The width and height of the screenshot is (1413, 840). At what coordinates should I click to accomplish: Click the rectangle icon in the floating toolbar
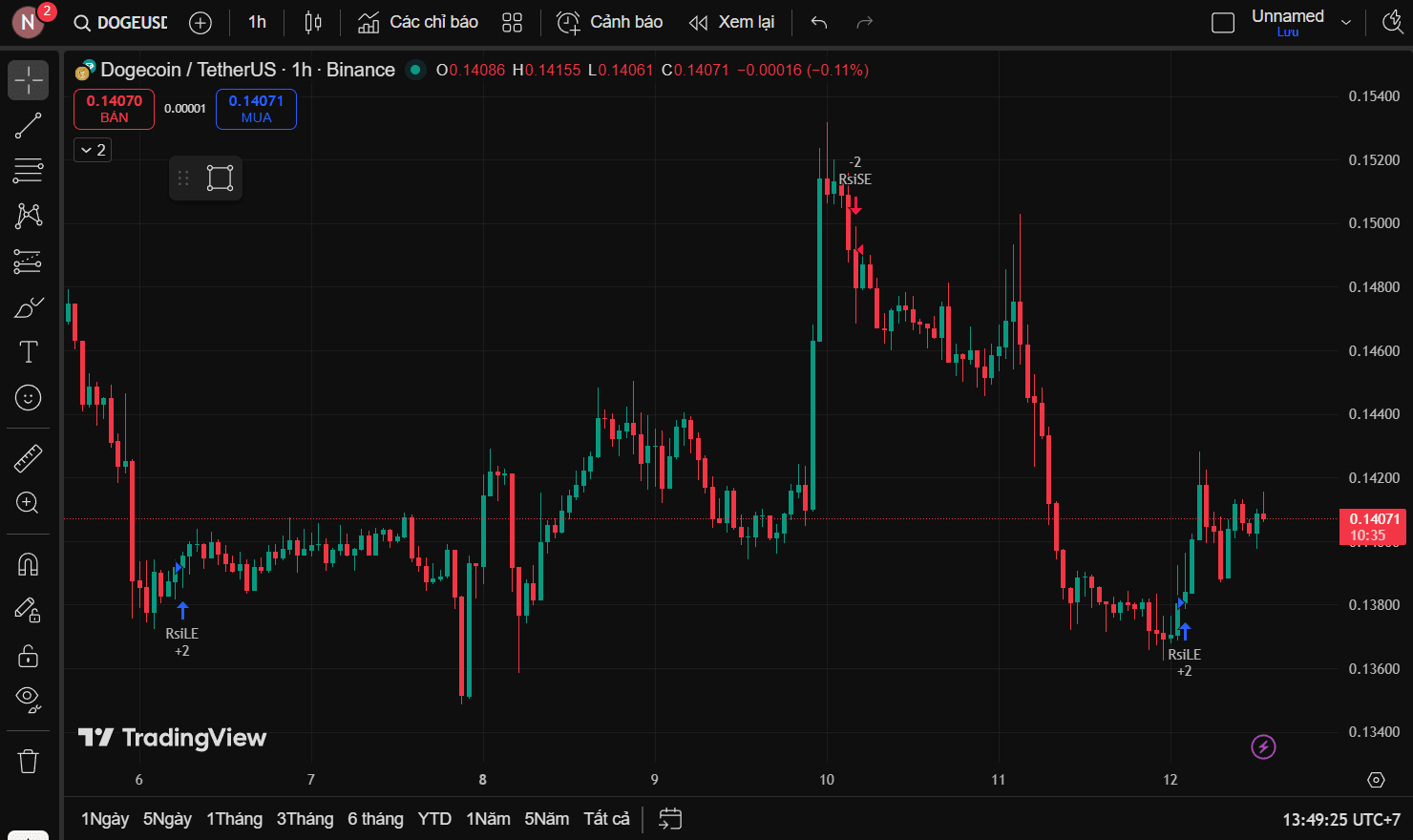(221, 178)
